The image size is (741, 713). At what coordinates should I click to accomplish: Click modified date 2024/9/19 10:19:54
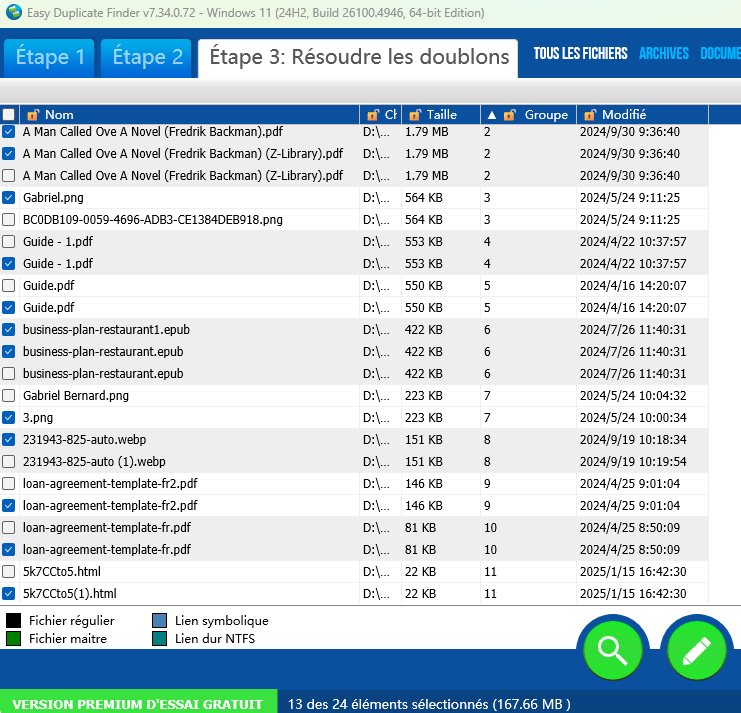[633, 462]
